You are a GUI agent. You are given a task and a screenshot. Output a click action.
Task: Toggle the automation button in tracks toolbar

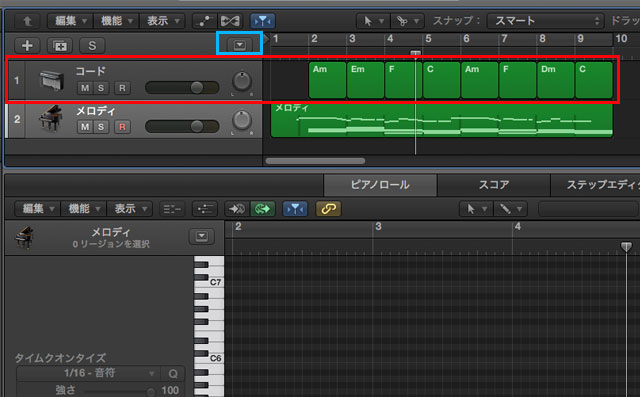point(204,21)
